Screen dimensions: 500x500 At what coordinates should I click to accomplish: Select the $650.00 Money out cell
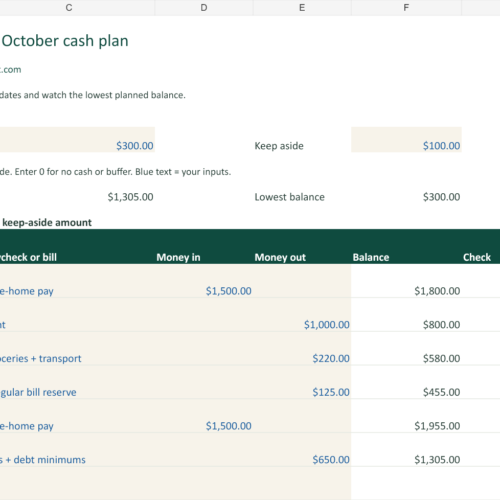point(302,450)
